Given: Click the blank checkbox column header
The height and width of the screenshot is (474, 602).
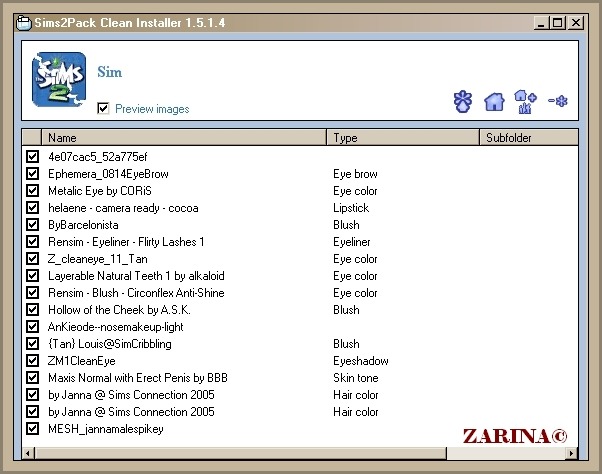Looking at the screenshot, I should (x=31, y=137).
